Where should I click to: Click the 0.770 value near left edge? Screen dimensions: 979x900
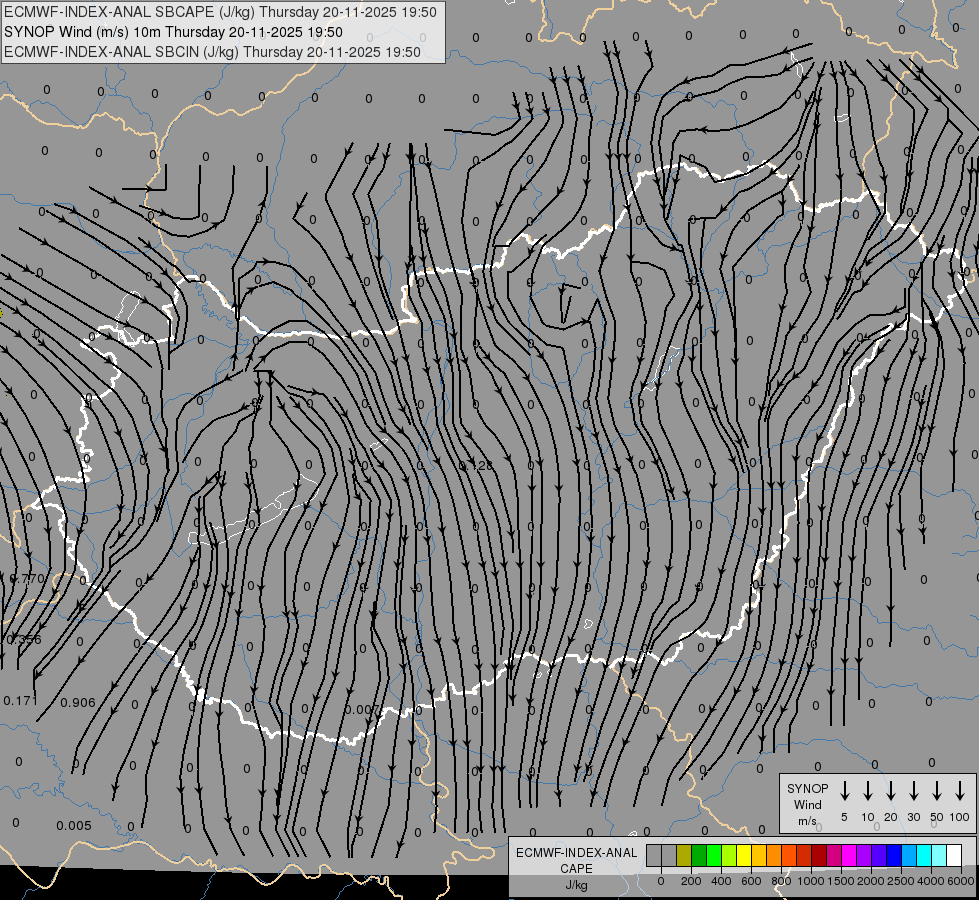[x=28, y=578]
